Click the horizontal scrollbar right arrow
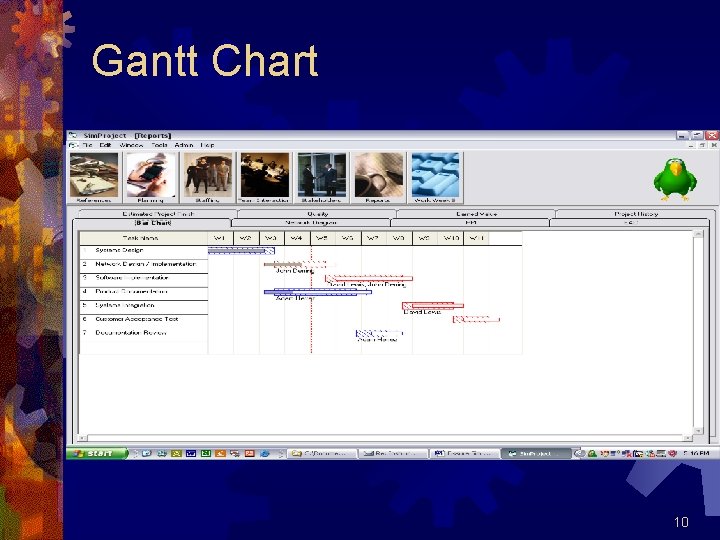 687,438
